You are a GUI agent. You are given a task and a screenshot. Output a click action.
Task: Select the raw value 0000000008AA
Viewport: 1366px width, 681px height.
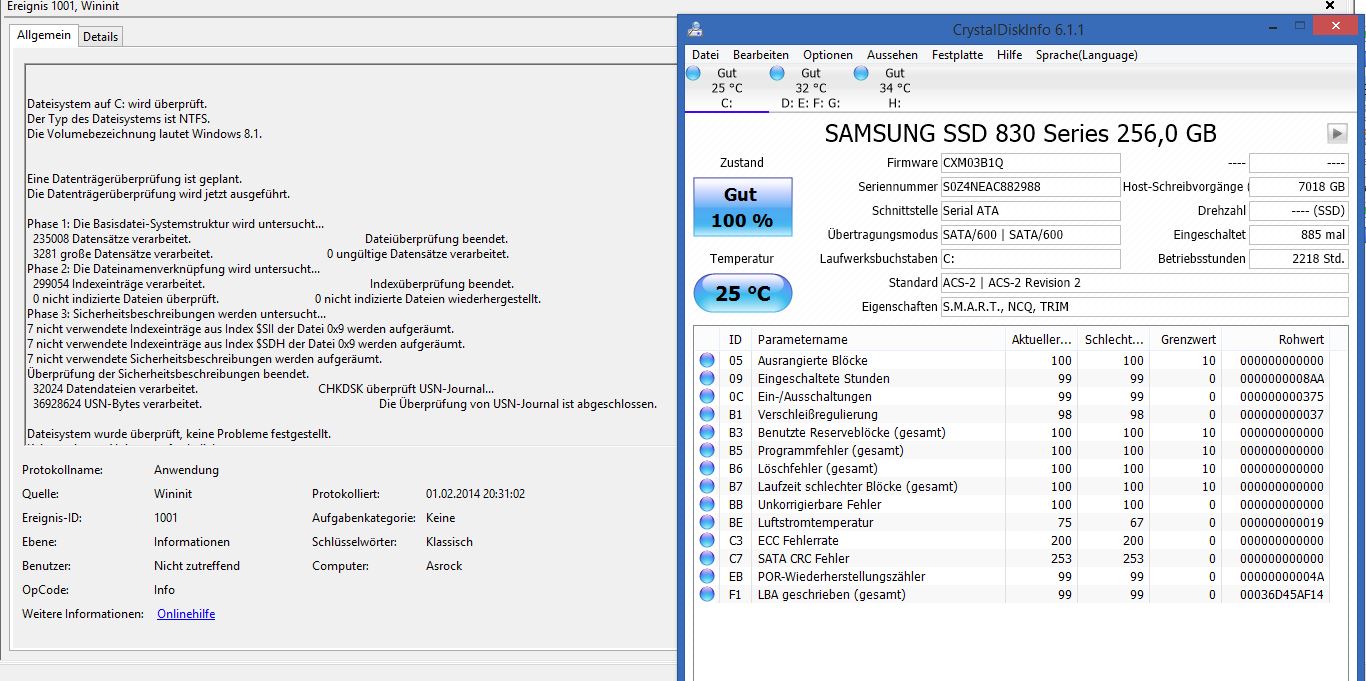1281,378
